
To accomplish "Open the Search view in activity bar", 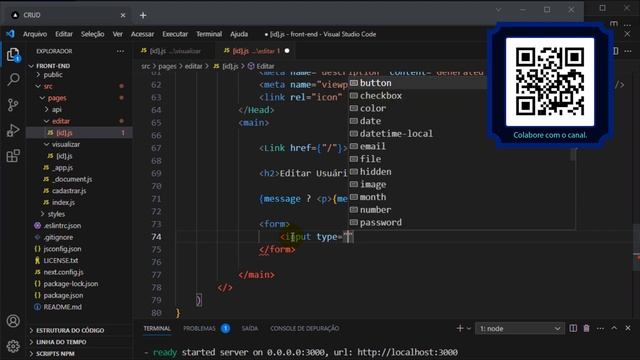I will 13,80.
